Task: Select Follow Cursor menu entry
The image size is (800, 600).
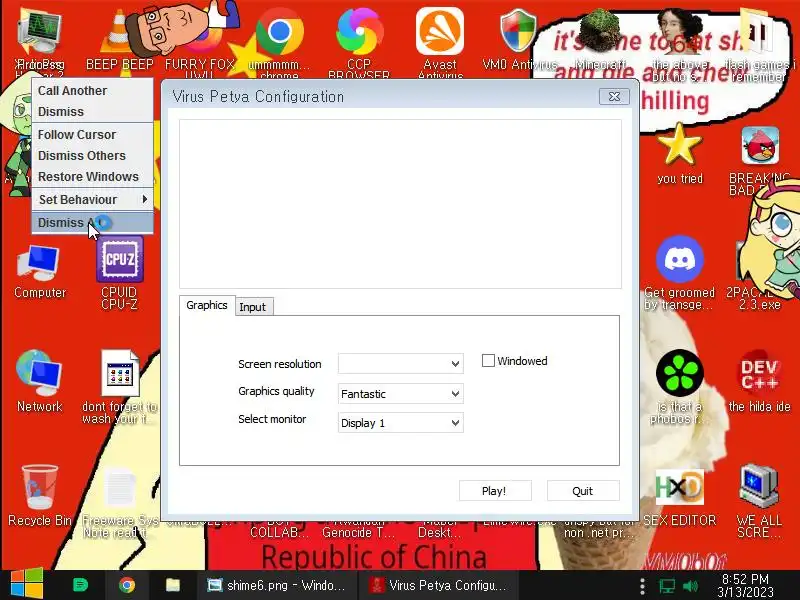Action: [92, 135]
